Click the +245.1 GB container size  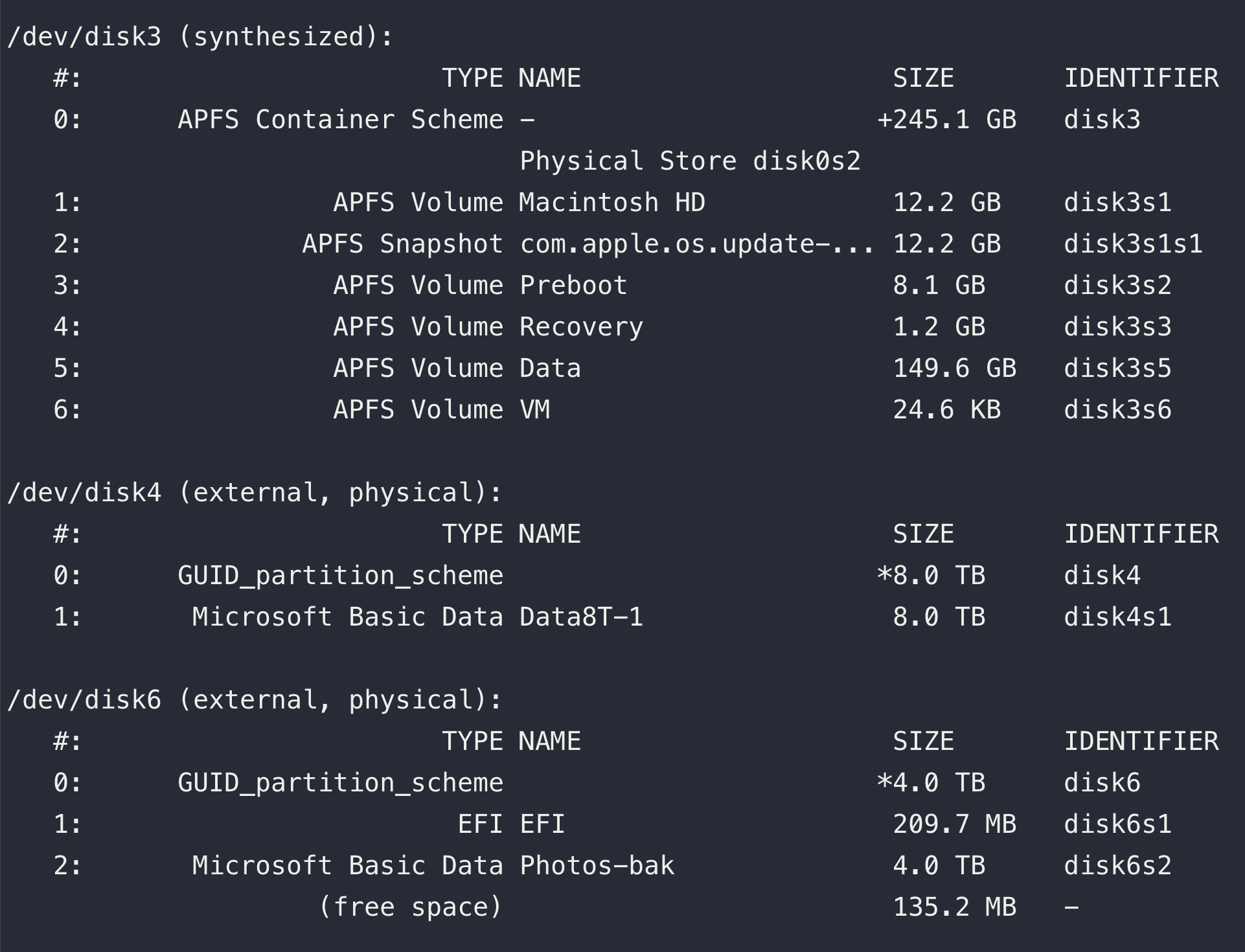(x=946, y=120)
